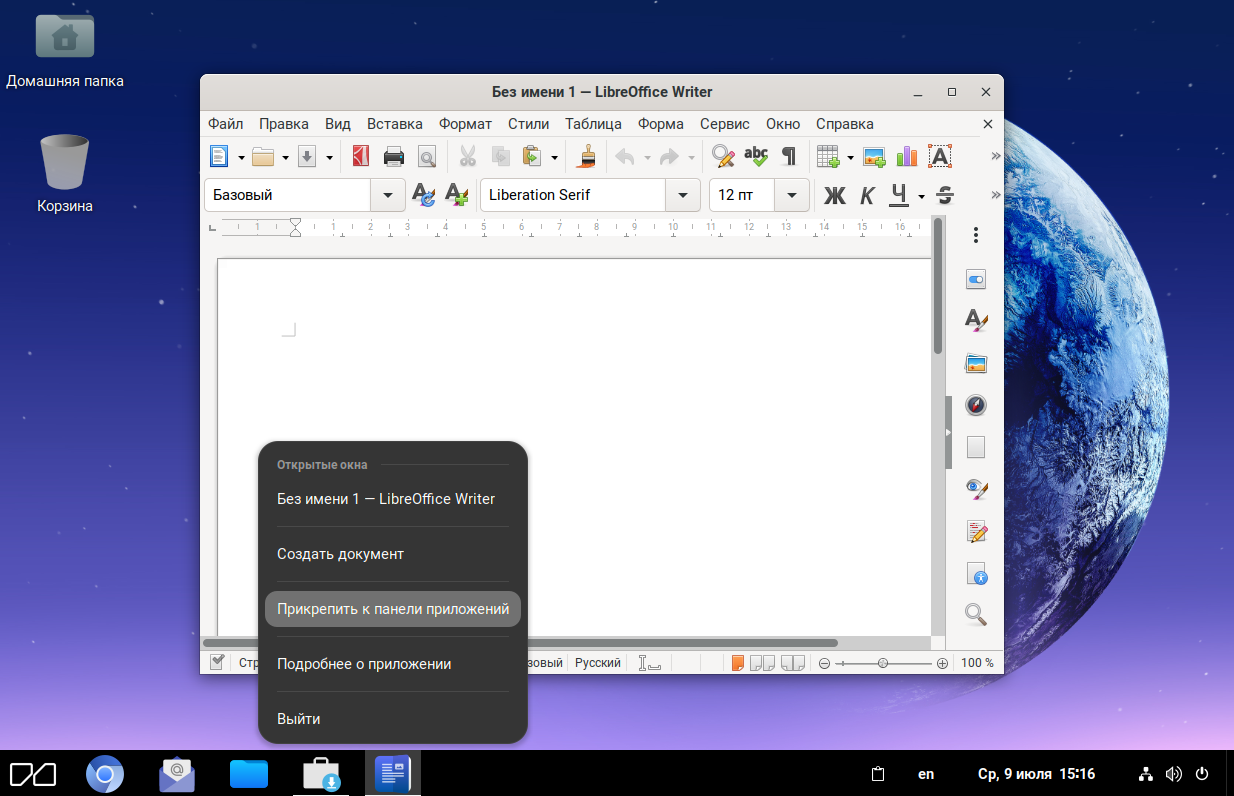Click the Insert chart icon
The height and width of the screenshot is (796, 1234).
907,157
